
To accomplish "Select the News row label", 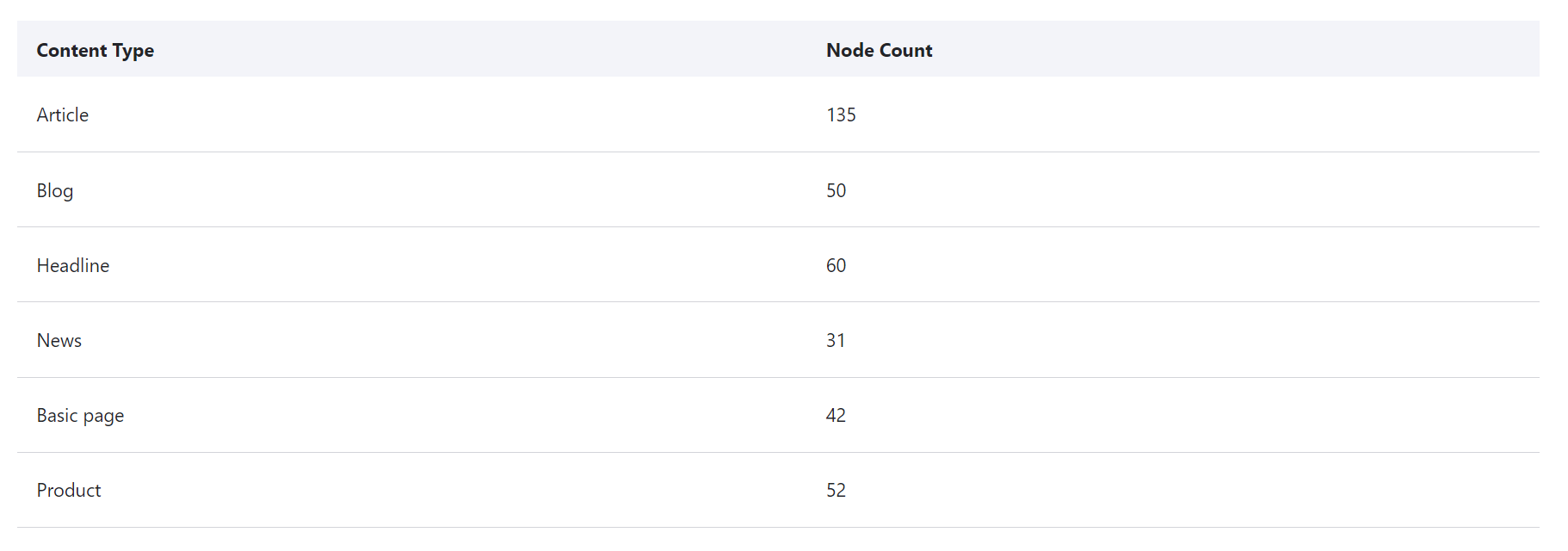I will [59, 340].
